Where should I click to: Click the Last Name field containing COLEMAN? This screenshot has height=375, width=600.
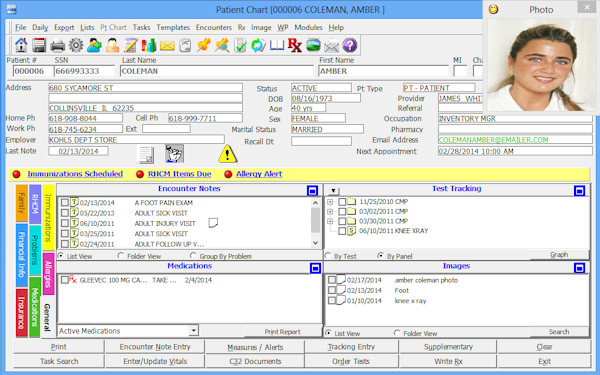217,71
